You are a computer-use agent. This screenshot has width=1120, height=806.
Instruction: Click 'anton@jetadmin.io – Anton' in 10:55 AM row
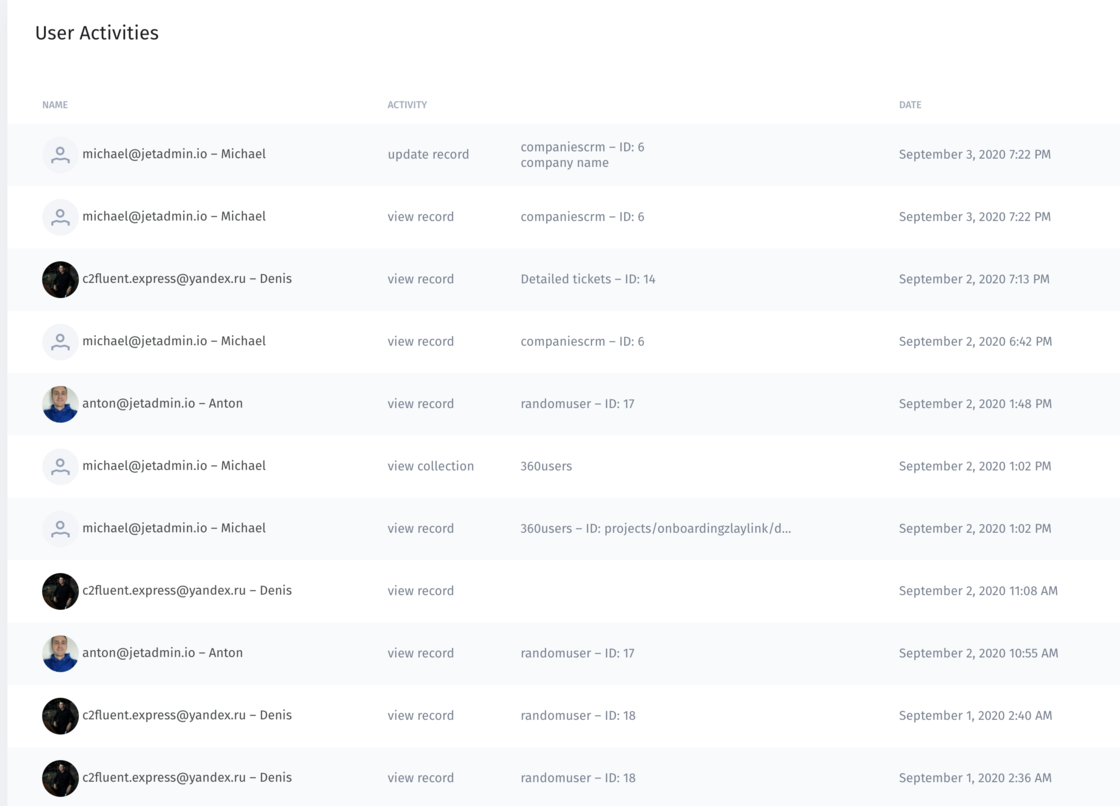click(x=162, y=652)
